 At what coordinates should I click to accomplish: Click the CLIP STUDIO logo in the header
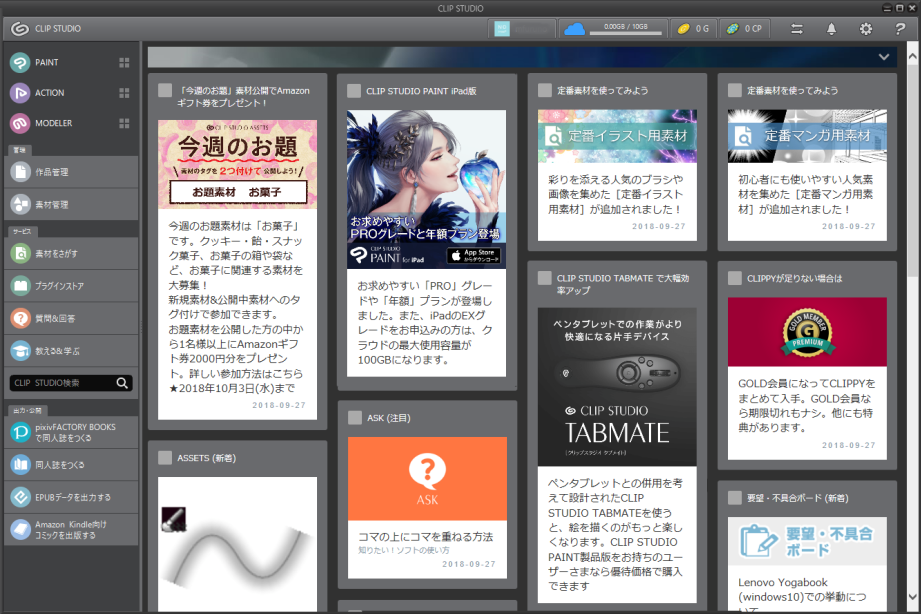tap(20, 28)
